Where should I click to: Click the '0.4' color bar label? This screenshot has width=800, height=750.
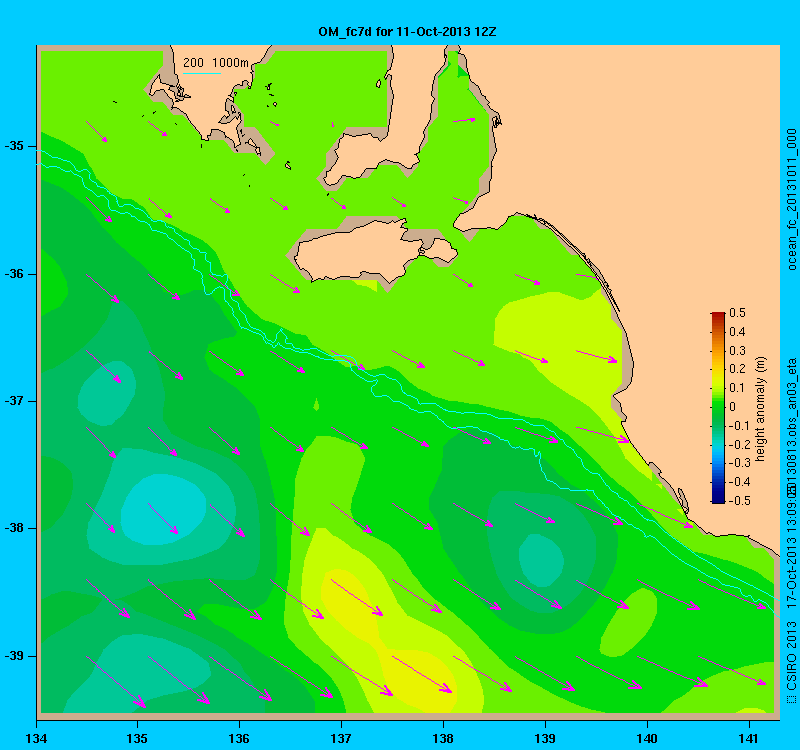(x=737, y=332)
